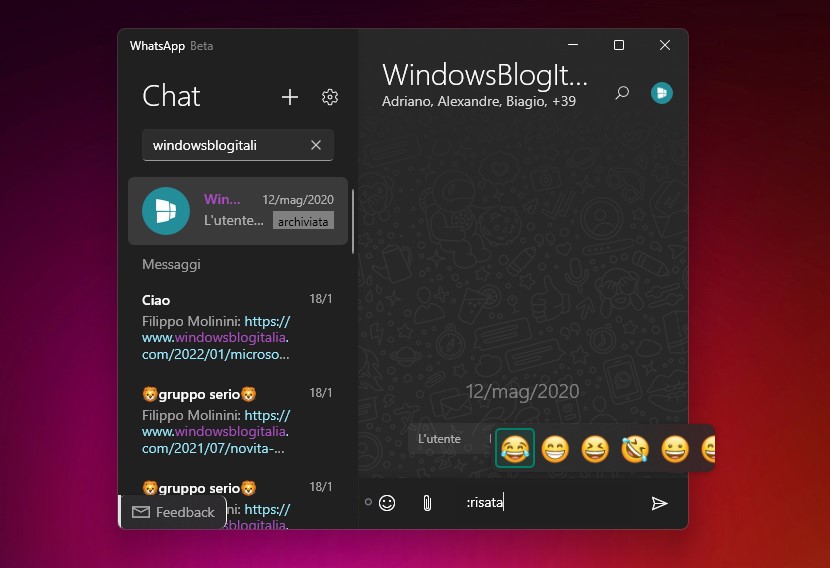This screenshot has width=830, height=568.
Task: Start a new chat with plus icon
Action: (290, 97)
